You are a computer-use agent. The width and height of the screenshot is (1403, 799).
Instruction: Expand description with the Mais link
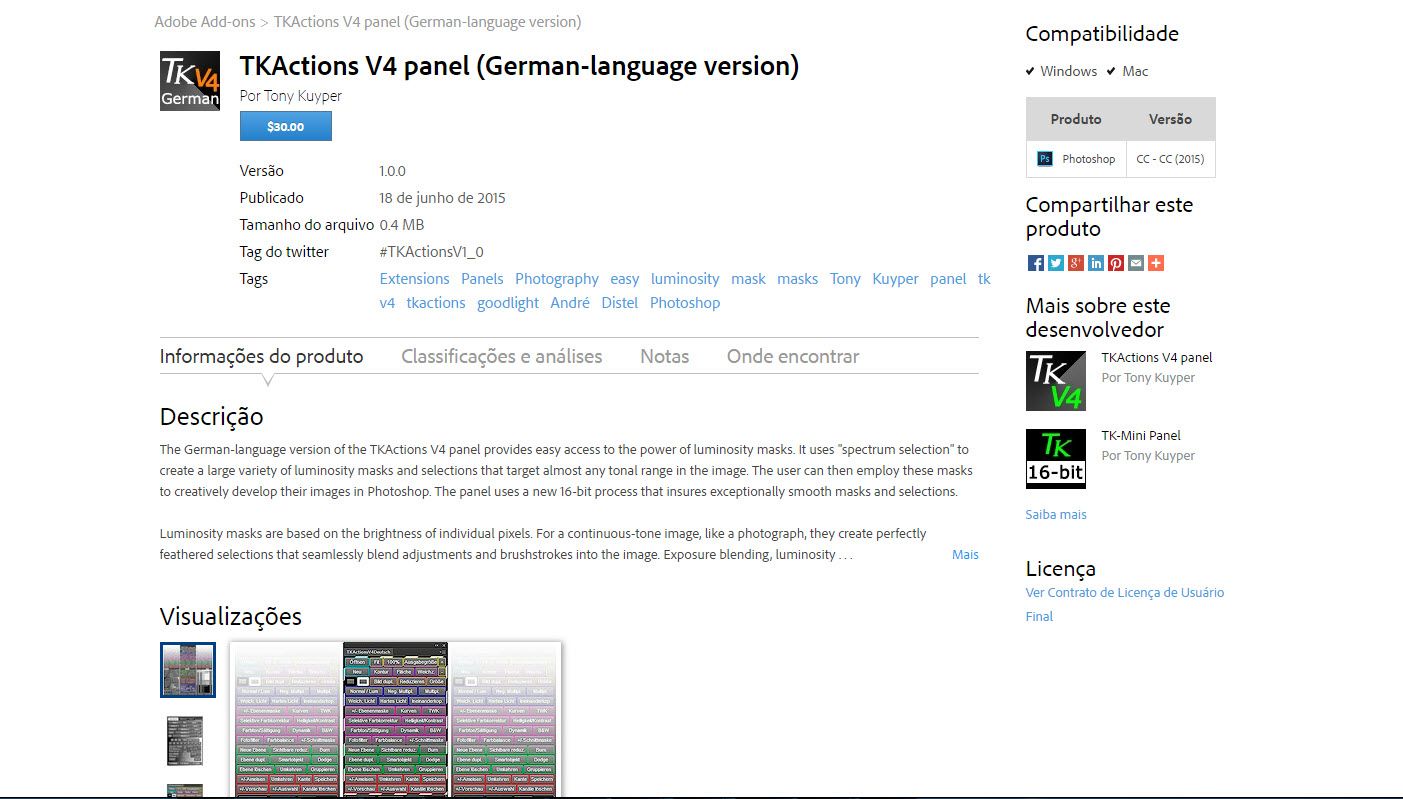(965, 555)
